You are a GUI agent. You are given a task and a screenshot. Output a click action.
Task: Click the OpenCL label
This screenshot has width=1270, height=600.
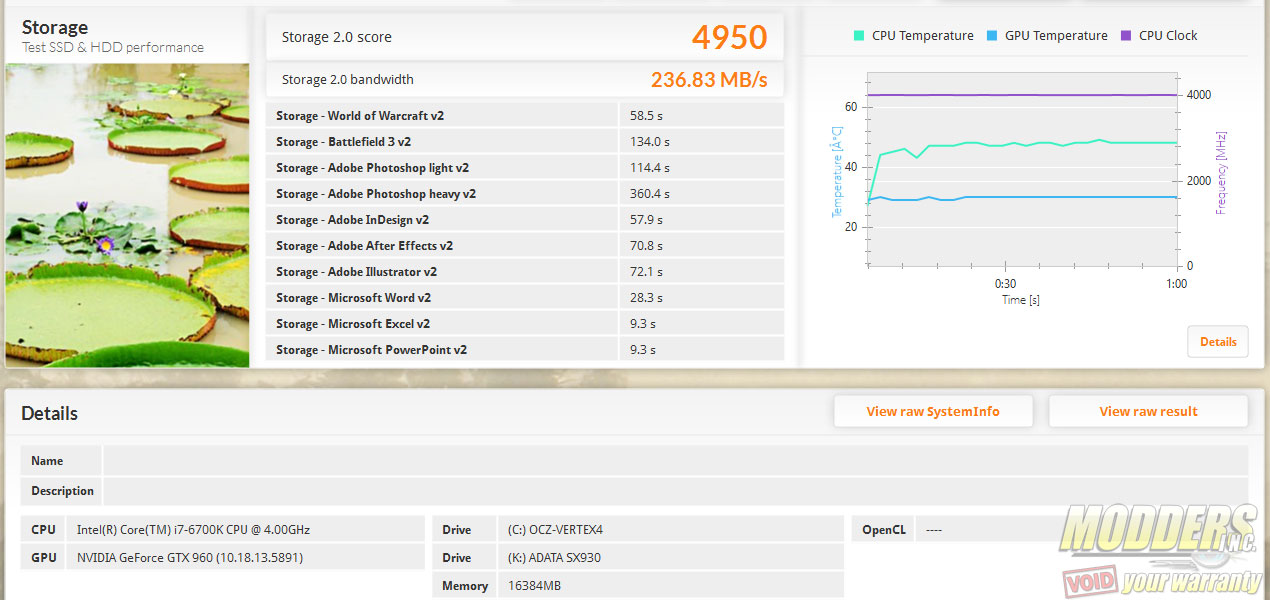point(884,530)
